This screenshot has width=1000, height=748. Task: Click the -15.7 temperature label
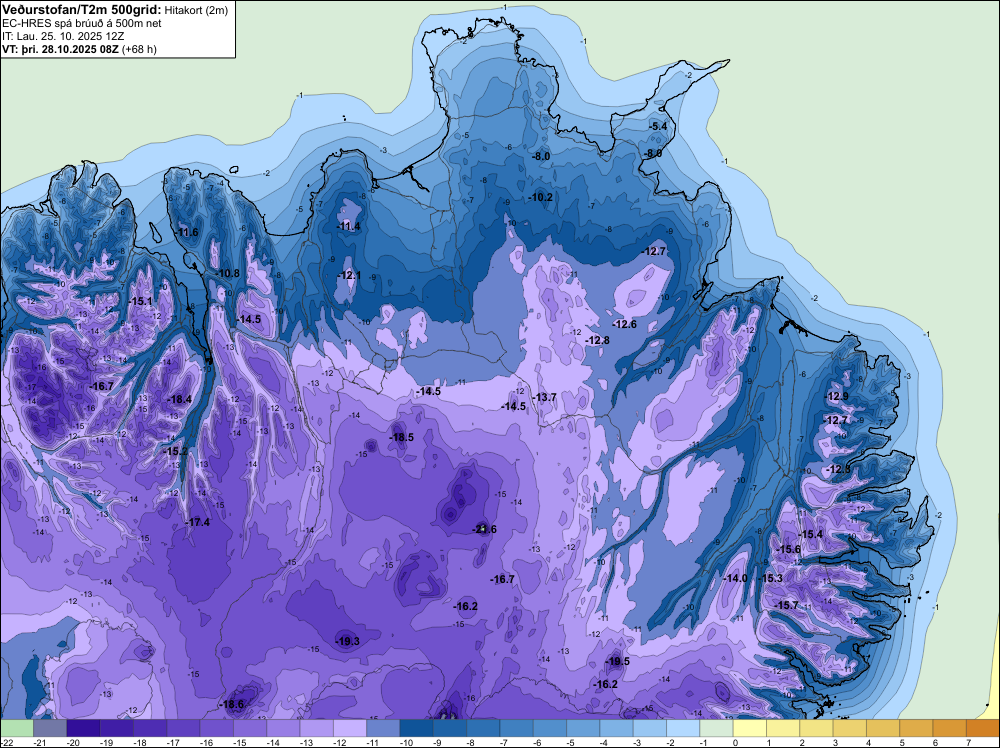click(x=786, y=605)
